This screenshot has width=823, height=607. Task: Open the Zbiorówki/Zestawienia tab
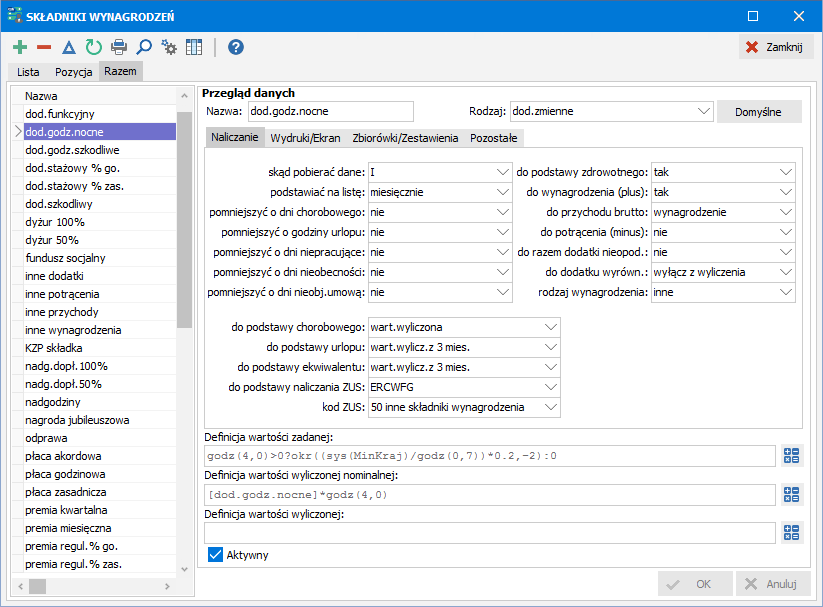pos(405,138)
